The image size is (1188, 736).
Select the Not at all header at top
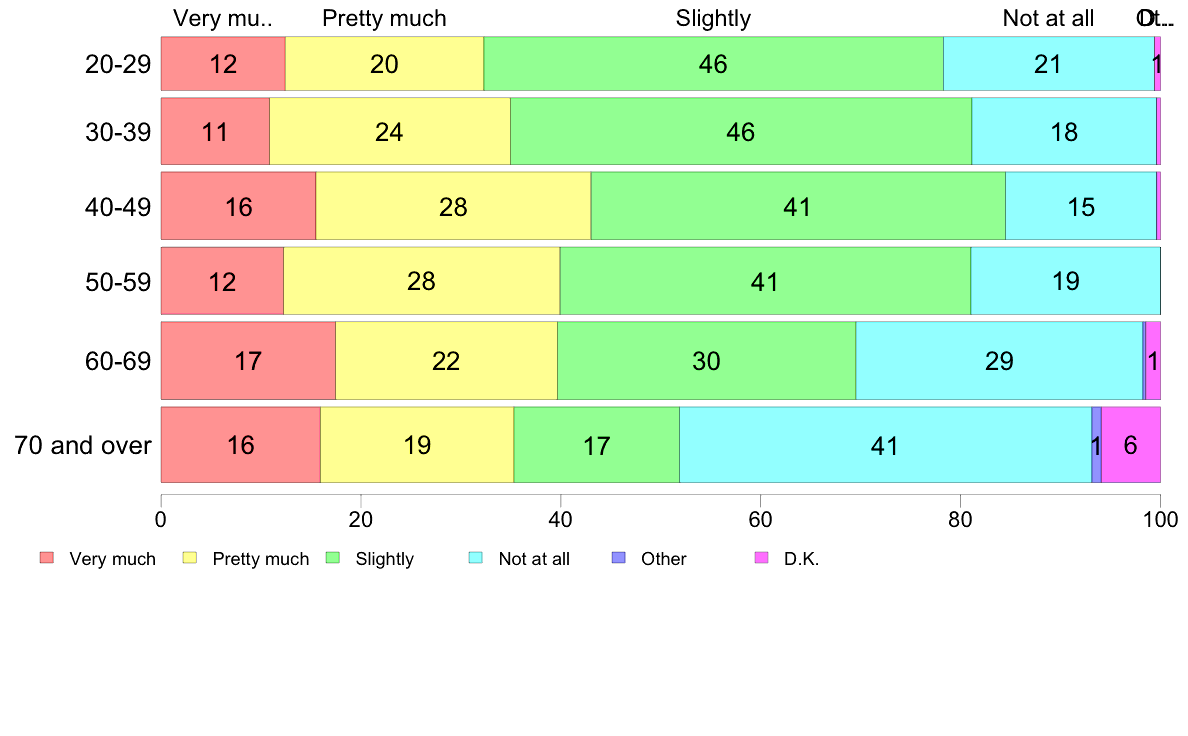(1048, 18)
